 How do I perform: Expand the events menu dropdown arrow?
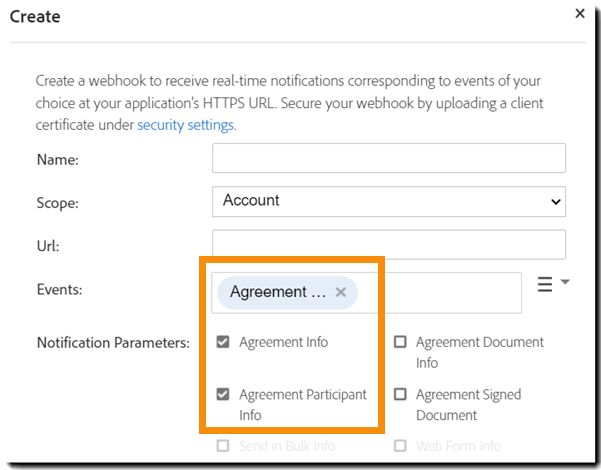click(x=565, y=282)
